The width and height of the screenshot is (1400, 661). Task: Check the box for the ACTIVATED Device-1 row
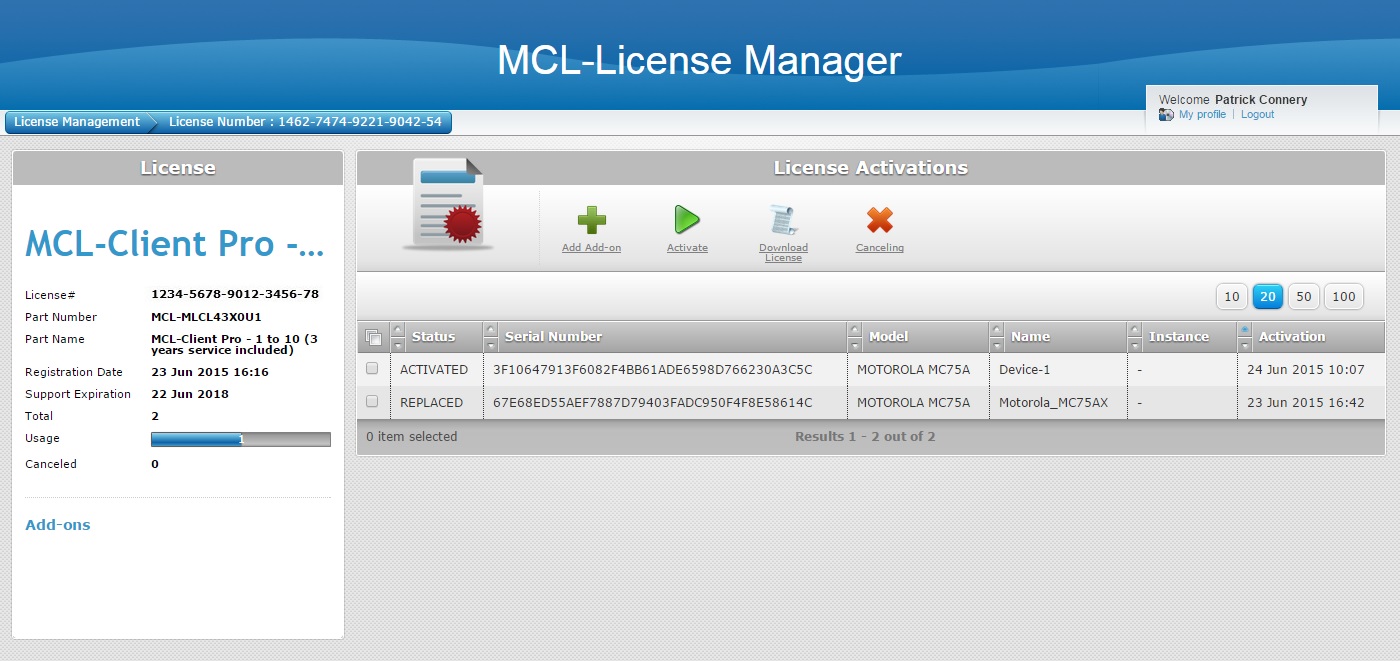(372, 369)
